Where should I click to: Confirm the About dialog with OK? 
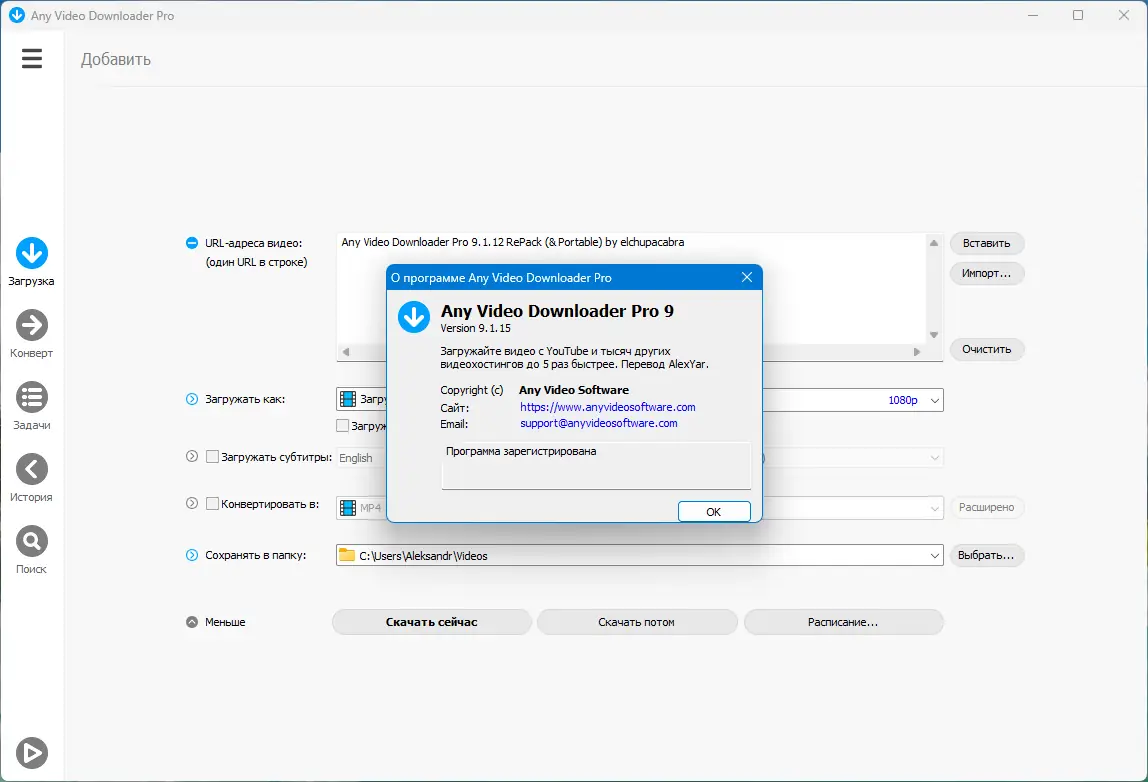pos(714,512)
